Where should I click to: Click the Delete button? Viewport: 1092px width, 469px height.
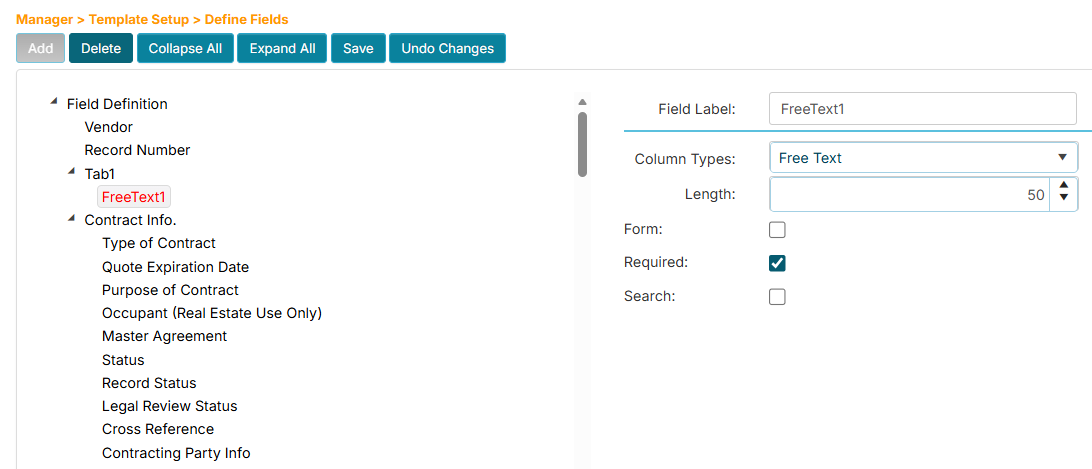point(100,48)
